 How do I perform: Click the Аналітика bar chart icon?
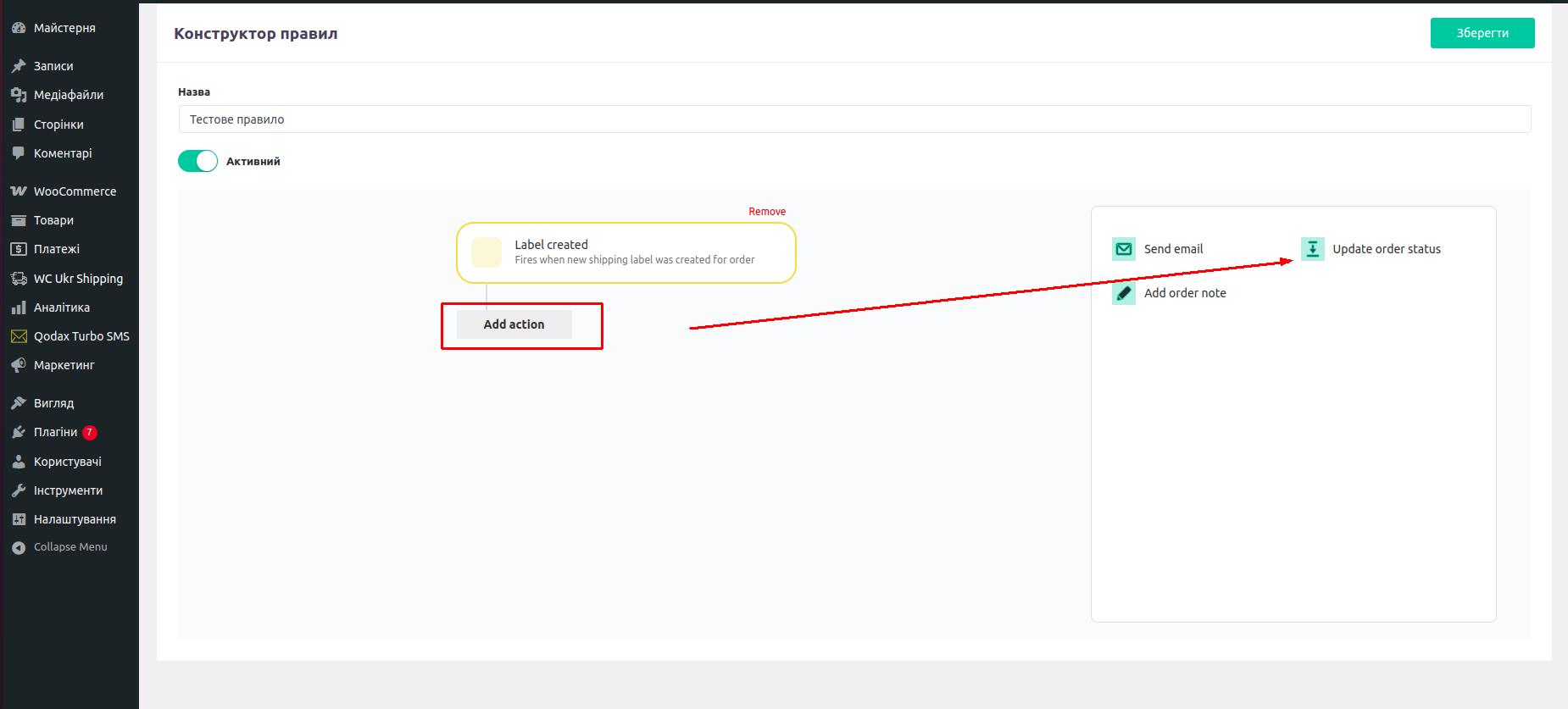19,307
